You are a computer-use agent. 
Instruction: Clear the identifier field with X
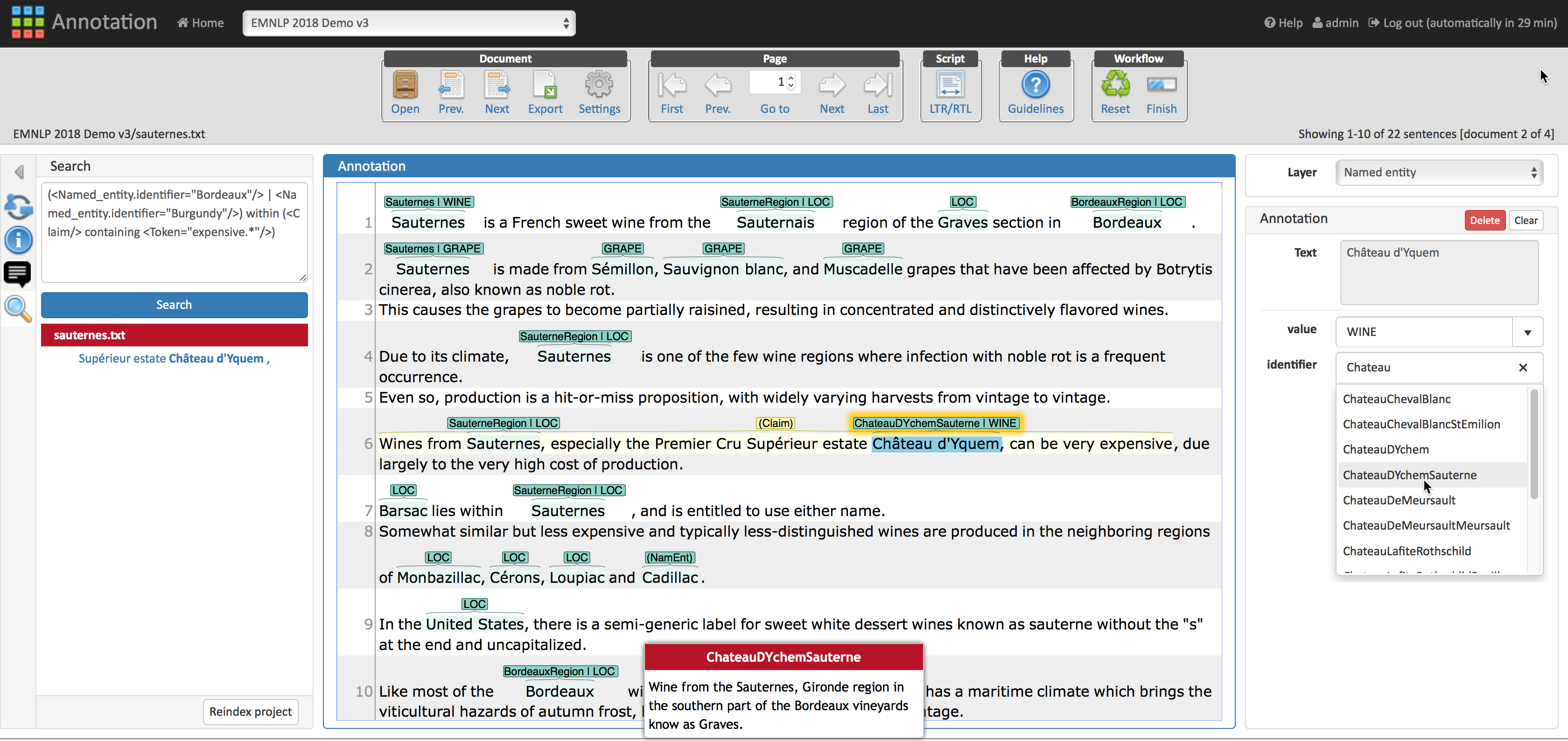pyautogui.click(x=1522, y=367)
